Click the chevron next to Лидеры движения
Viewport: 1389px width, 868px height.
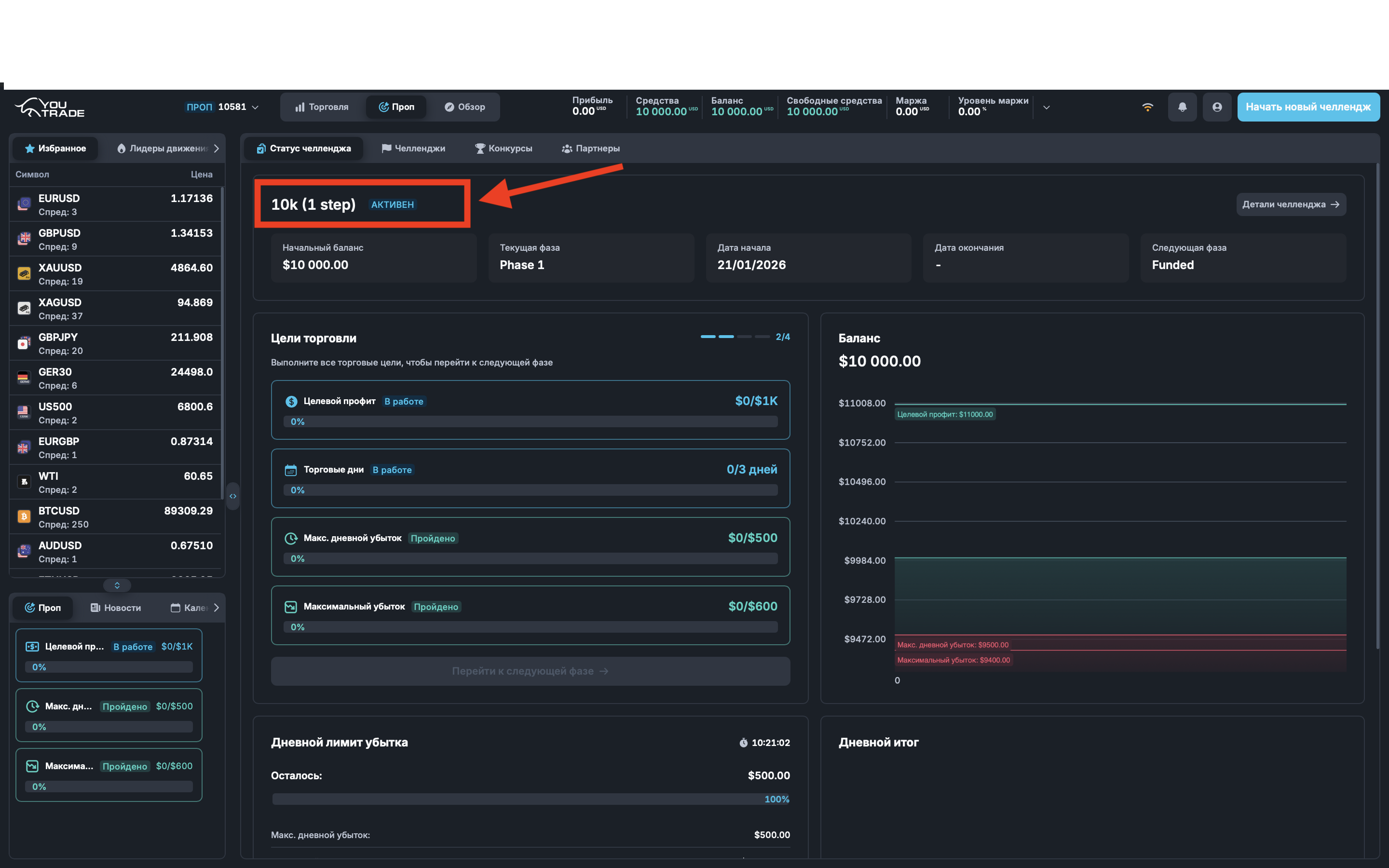coord(217,148)
